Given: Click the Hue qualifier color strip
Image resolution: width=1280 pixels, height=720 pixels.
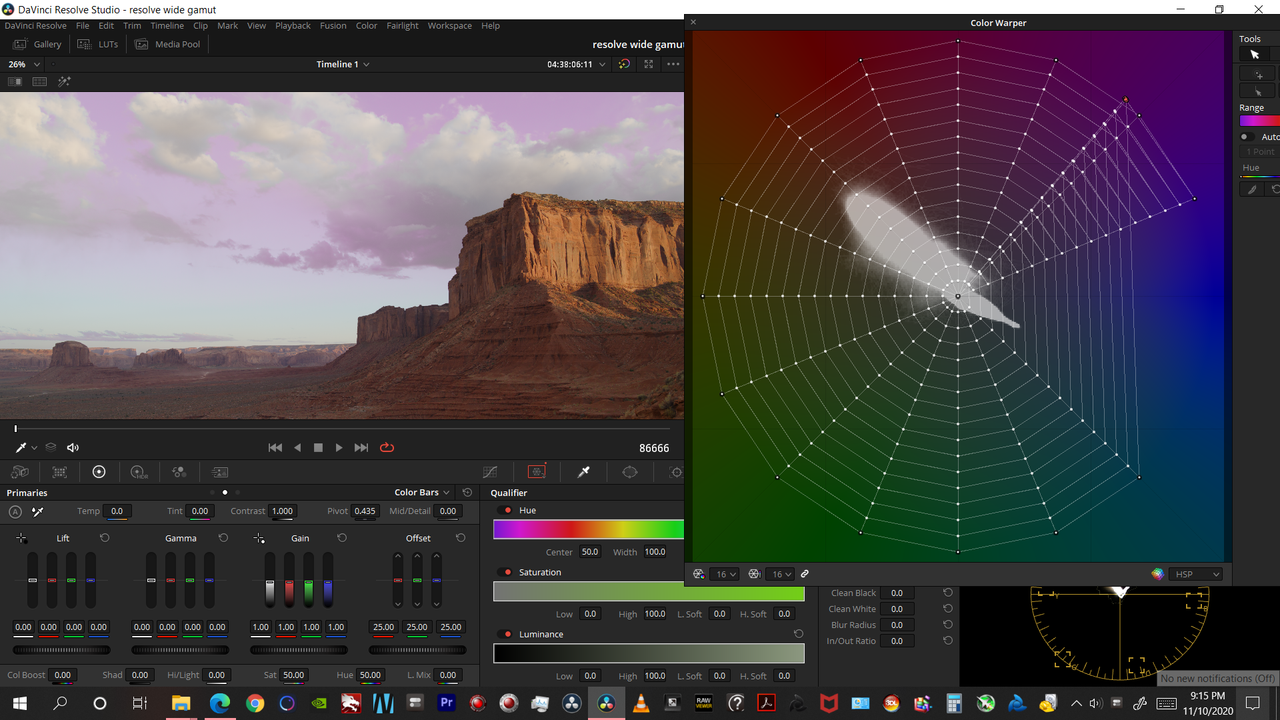Looking at the screenshot, I should pyautogui.click(x=588, y=530).
